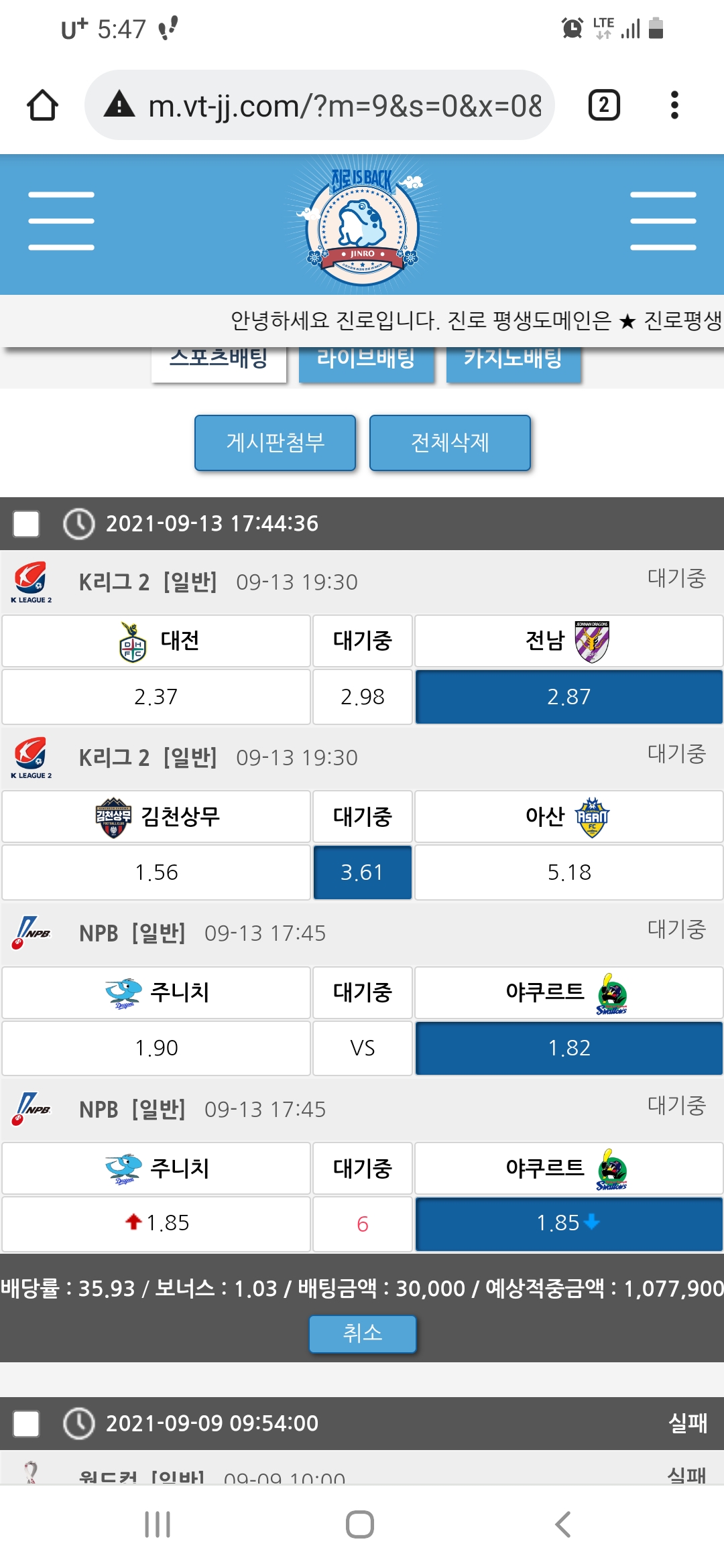Tap the NPB league icon for first 주니치 match

(x=31, y=932)
